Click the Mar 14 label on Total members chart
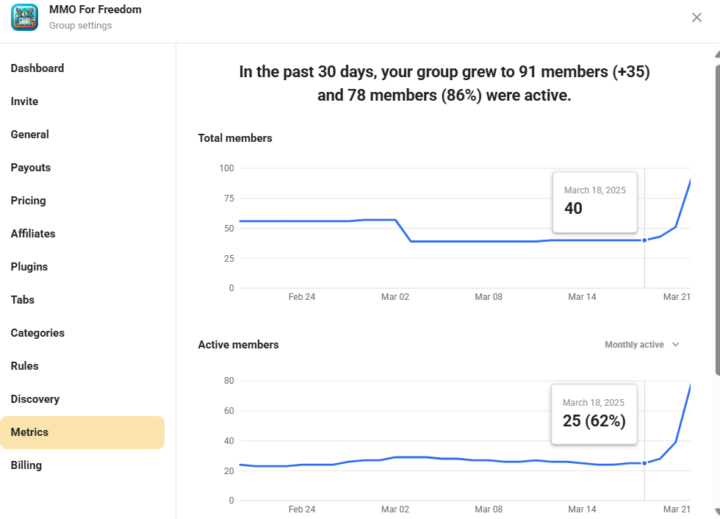The image size is (720, 519). (x=582, y=297)
